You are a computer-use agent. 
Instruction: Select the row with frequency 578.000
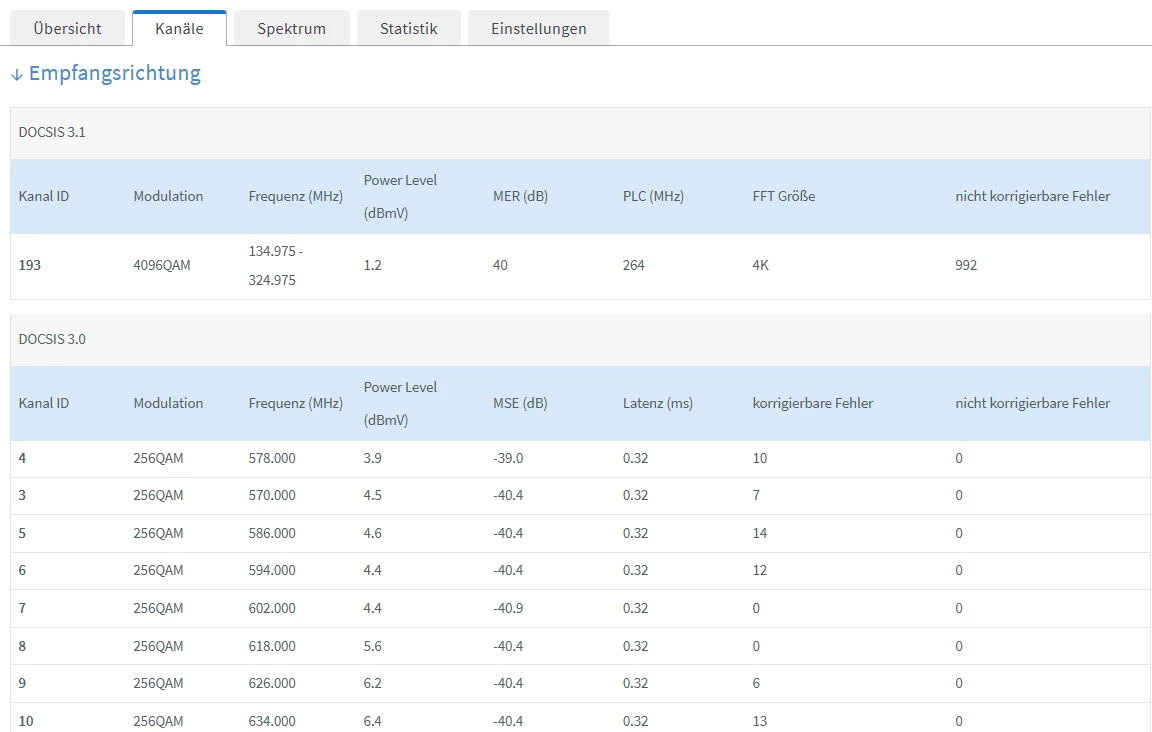pyautogui.click(x=272, y=458)
